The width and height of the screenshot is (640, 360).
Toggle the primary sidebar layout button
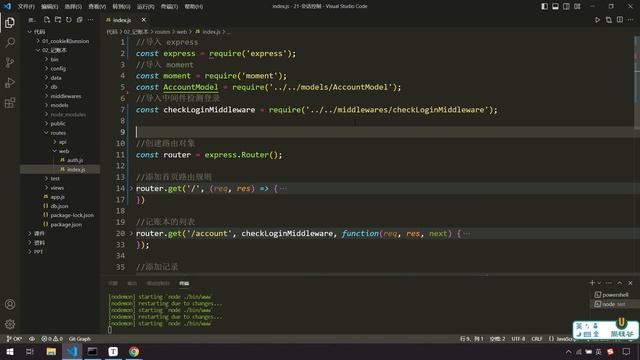tap(544, 7)
